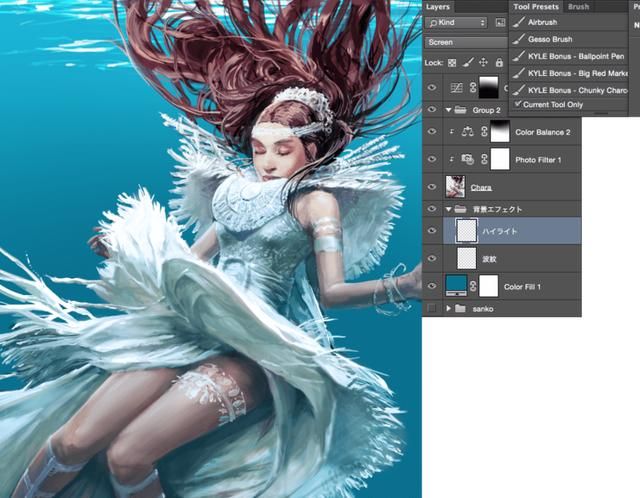The image size is (640, 498).
Task: Click the Color Balance 2 mask thumbnail
Action: pyautogui.click(x=500, y=132)
